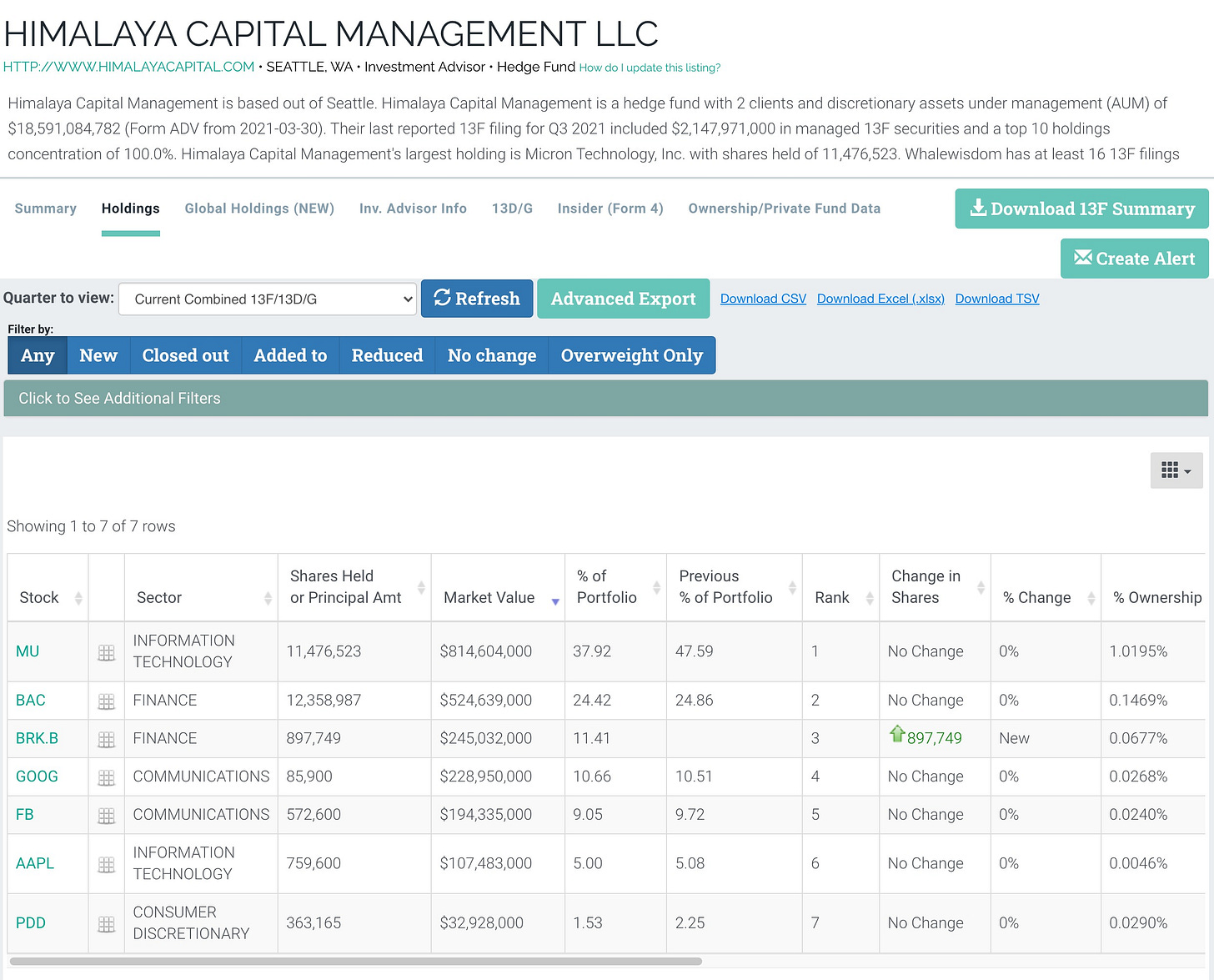Sort by % of Portfolio column

615,587
